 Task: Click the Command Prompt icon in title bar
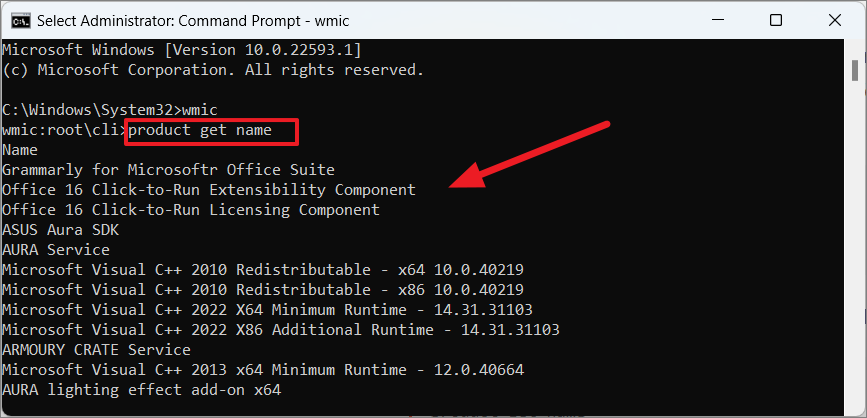pos(17,19)
